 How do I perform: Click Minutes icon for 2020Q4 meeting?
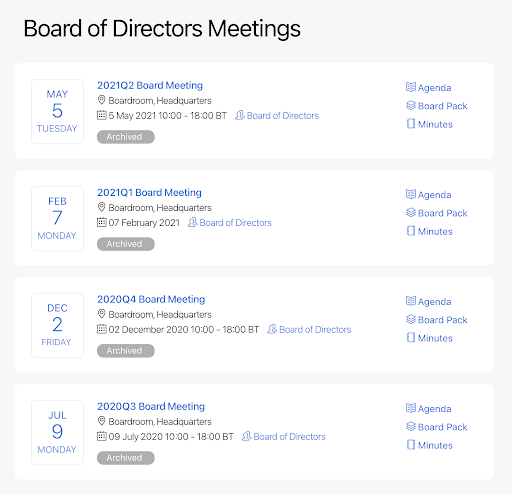(x=411, y=338)
